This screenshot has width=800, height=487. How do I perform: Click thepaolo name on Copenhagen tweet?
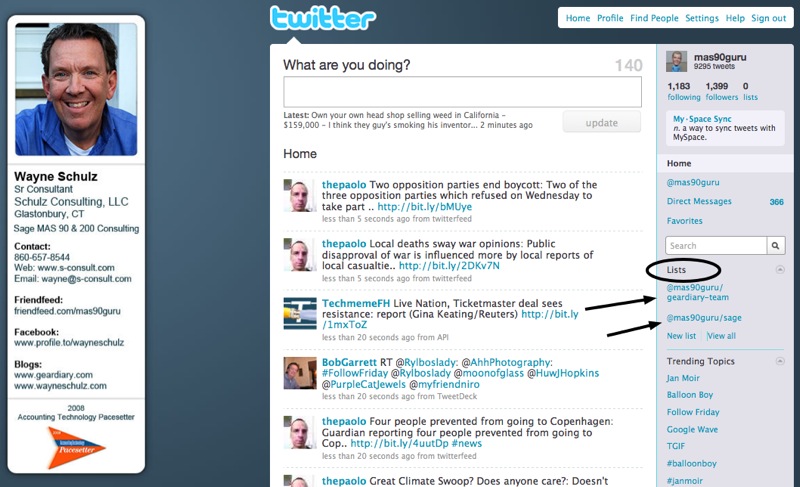coord(344,422)
